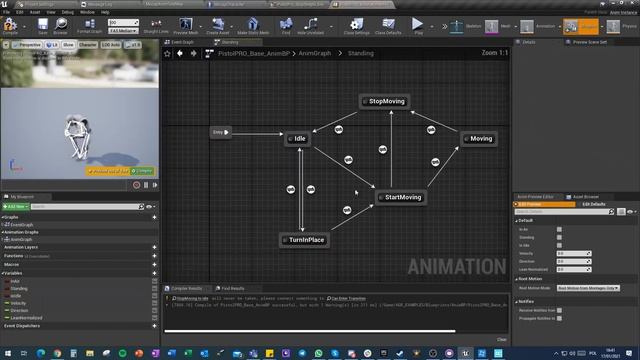Screen dimensions: 640x360
Task: Click the Save toolbar icon
Action: coord(42,25)
